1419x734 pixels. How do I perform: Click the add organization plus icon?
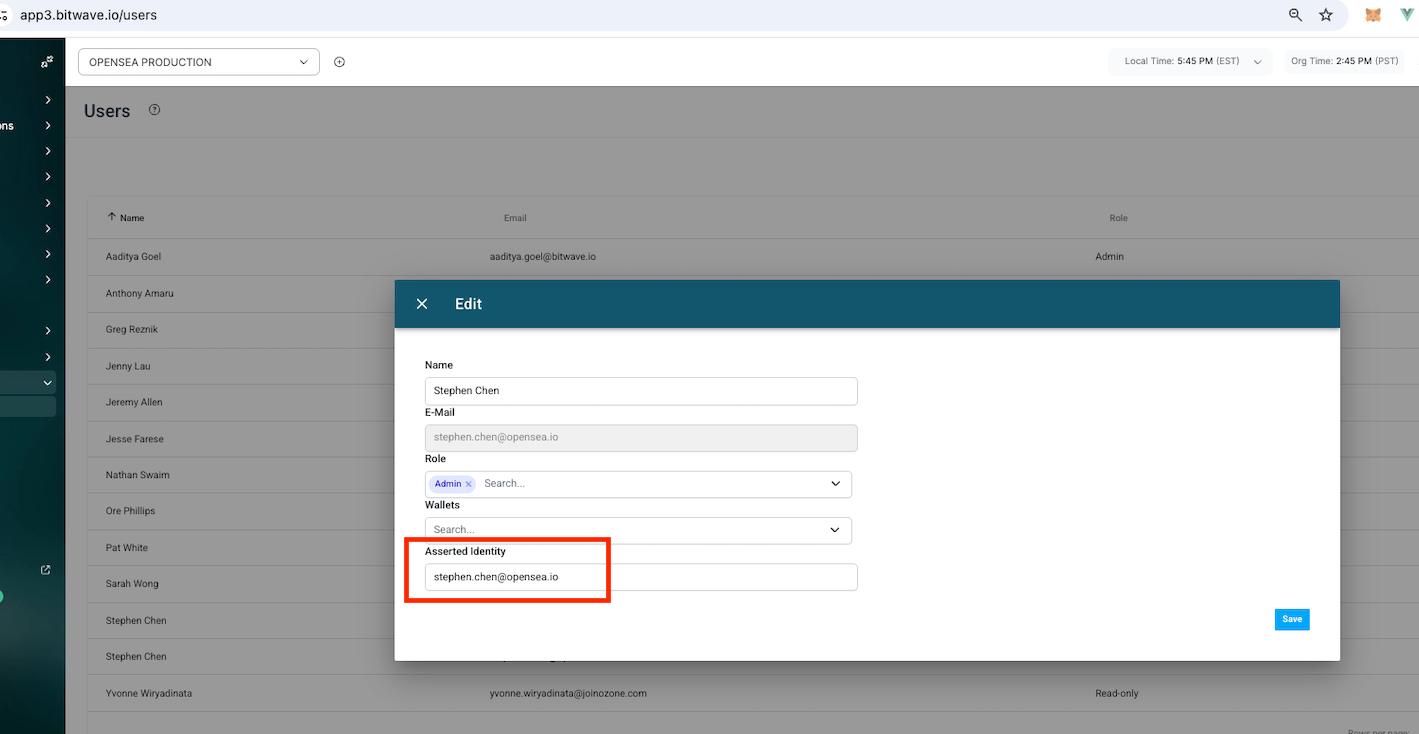(x=339, y=62)
